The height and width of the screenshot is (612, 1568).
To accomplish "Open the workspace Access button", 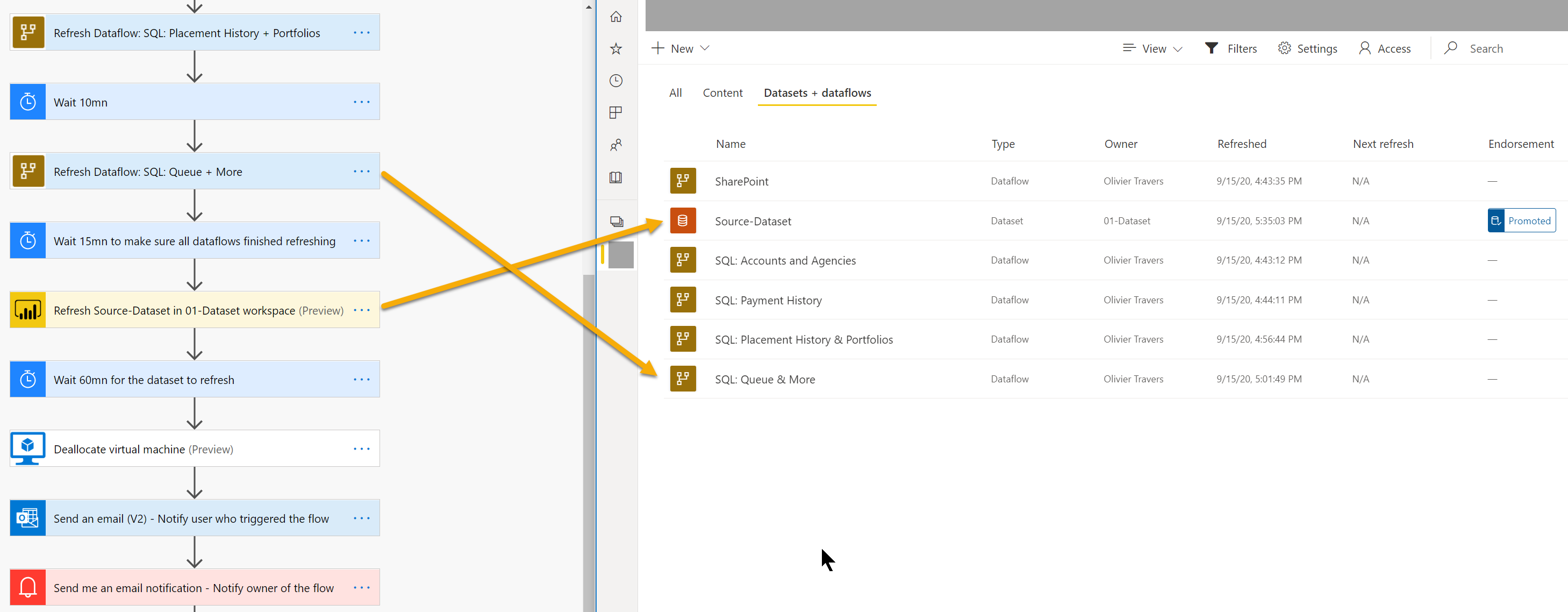I will [x=1385, y=48].
